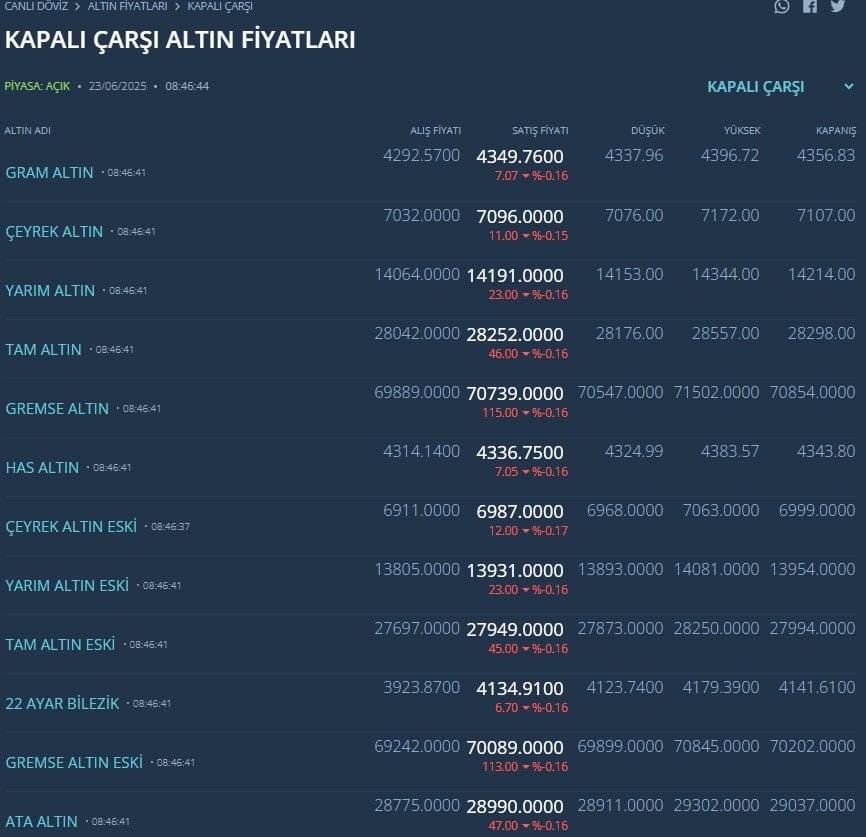The width and height of the screenshot is (866, 837).
Task: Select has altın sell price 4336.7500
Action: (520, 453)
